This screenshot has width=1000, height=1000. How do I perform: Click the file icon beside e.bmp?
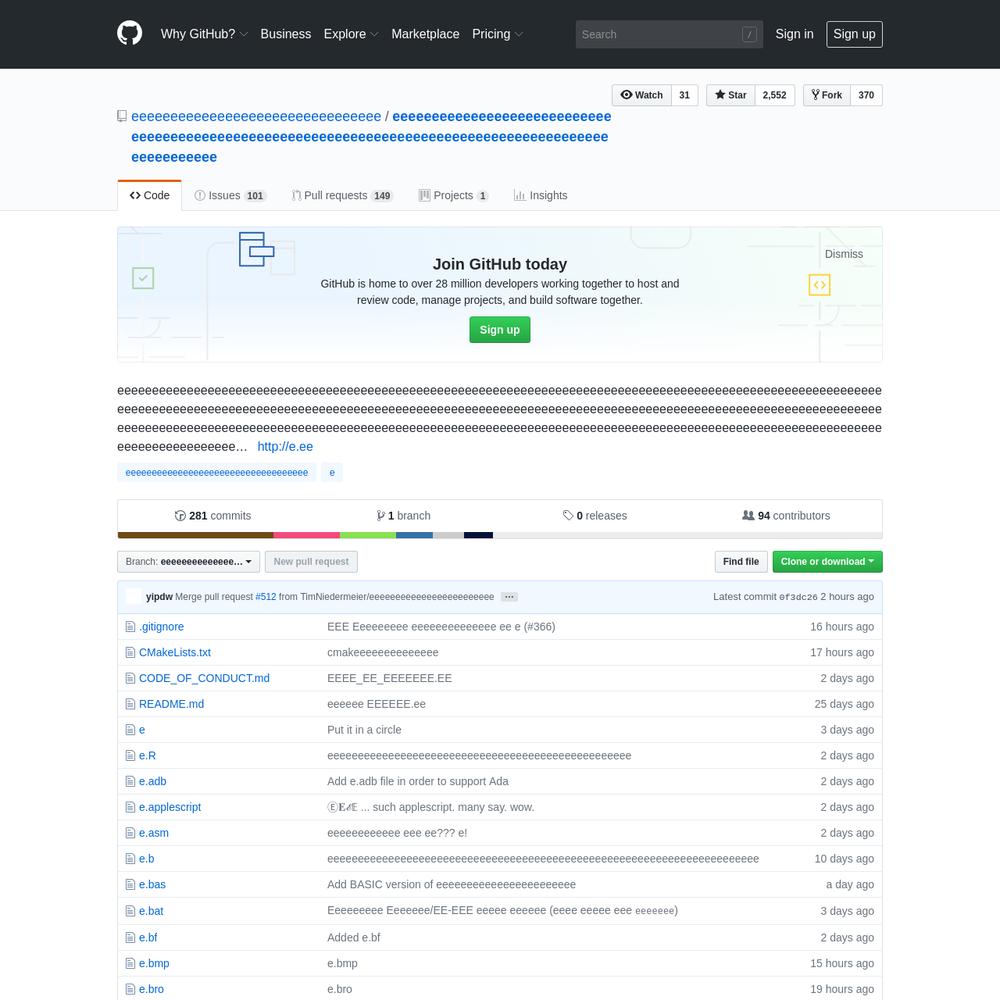(x=130, y=964)
